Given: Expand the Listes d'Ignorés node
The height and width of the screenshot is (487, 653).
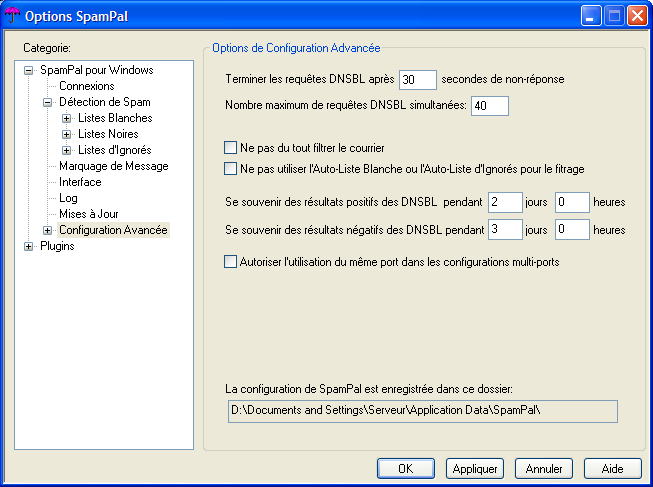Looking at the screenshot, I should click(66, 150).
